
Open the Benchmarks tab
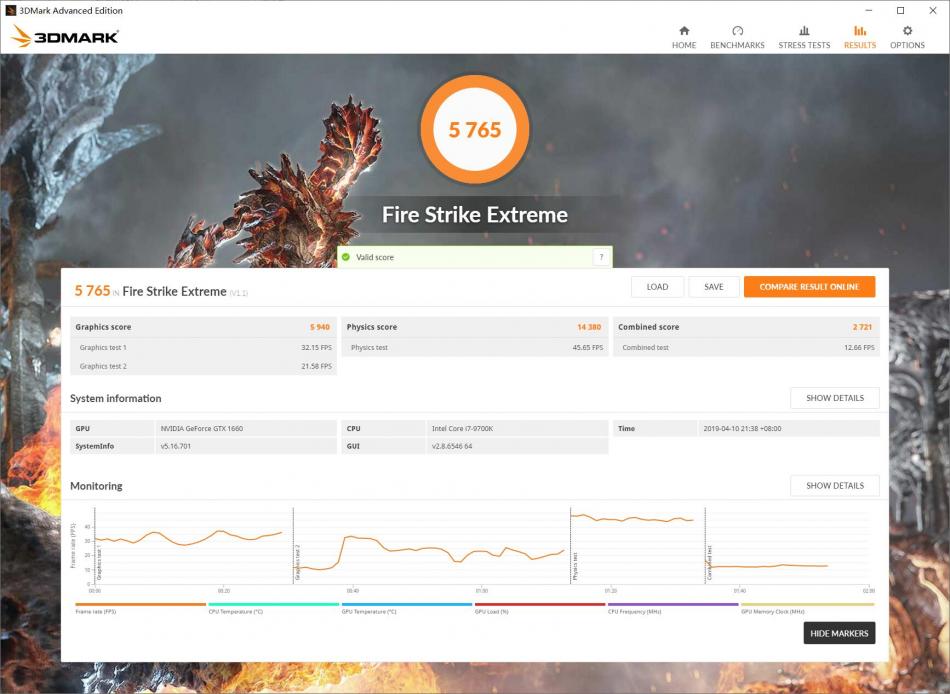click(x=738, y=40)
